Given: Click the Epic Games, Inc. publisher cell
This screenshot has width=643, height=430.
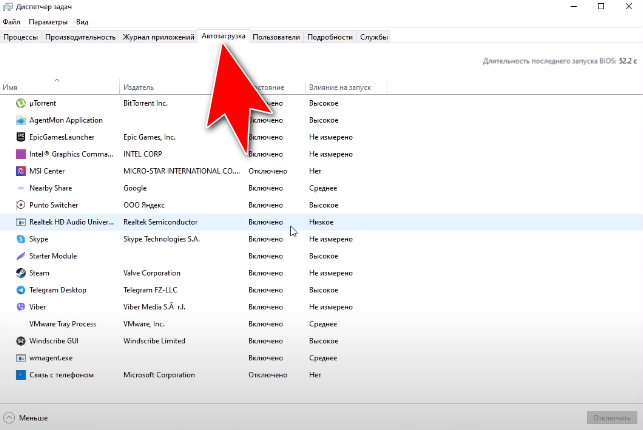Looking at the screenshot, I should pyautogui.click(x=149, y=137).
